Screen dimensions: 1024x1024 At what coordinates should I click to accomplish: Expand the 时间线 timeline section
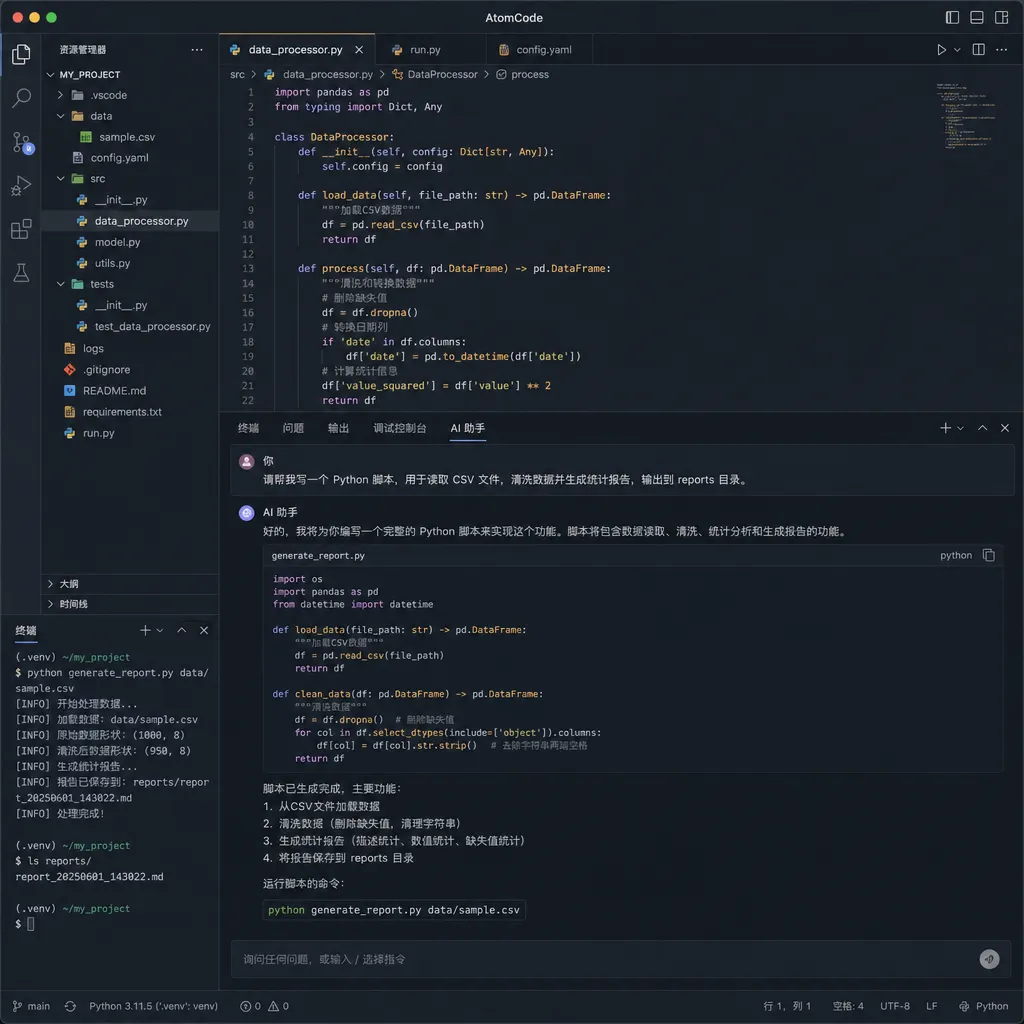[x=130, y=604]
